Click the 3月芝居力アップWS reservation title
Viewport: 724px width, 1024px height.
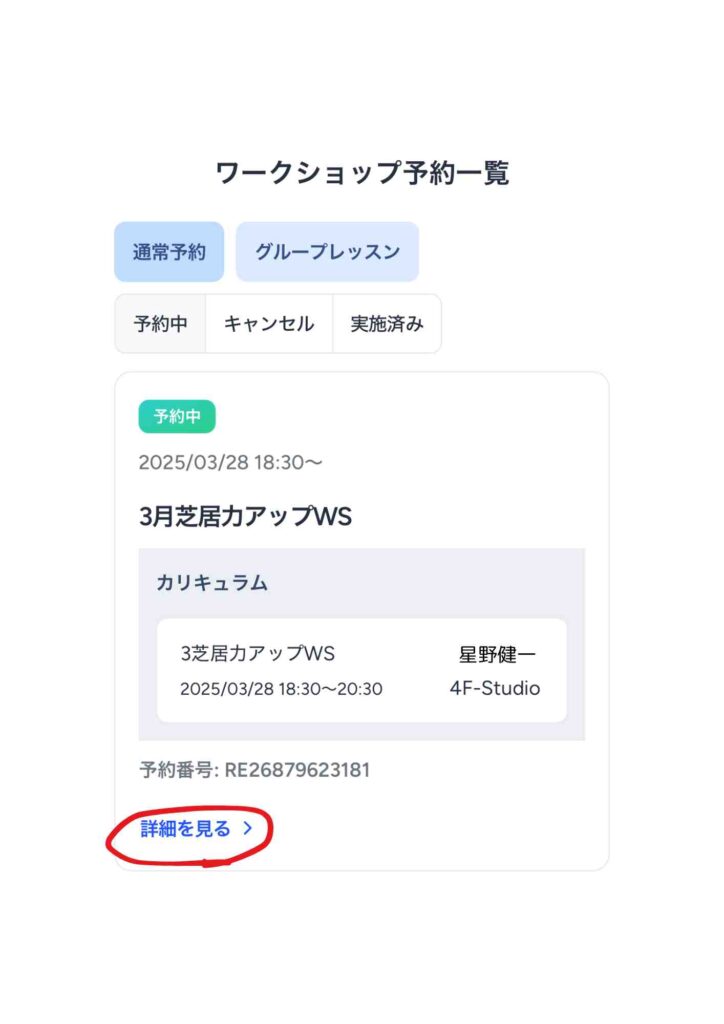(245, 517)
